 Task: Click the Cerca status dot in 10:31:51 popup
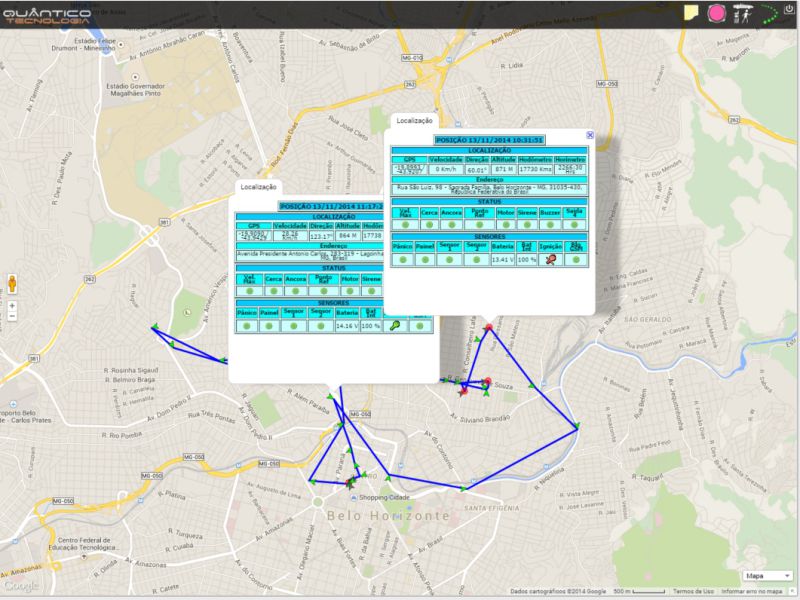(430, 224)
